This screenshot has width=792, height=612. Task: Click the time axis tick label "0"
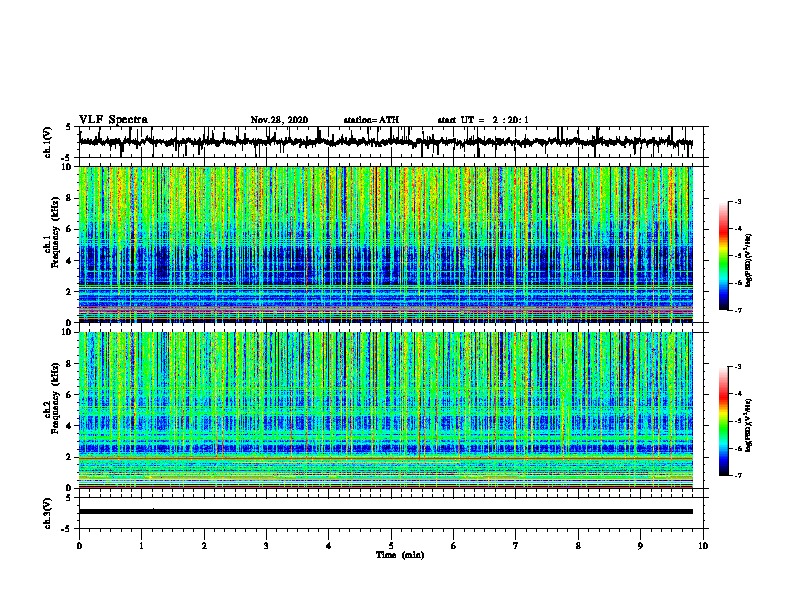79,546
